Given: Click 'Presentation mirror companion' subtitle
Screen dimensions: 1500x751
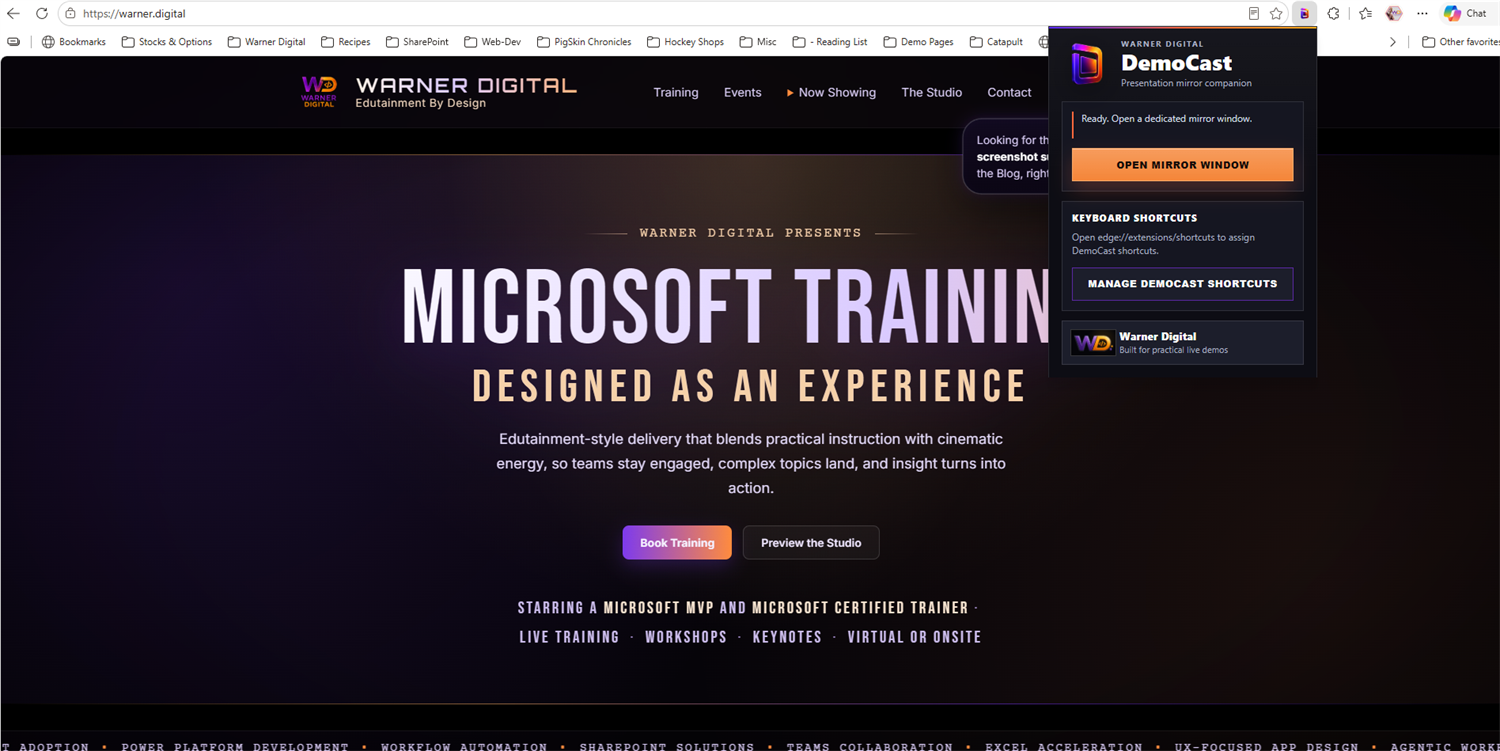Looking at the screenshot, I should pyautogui.click(x=1186, y=84).
